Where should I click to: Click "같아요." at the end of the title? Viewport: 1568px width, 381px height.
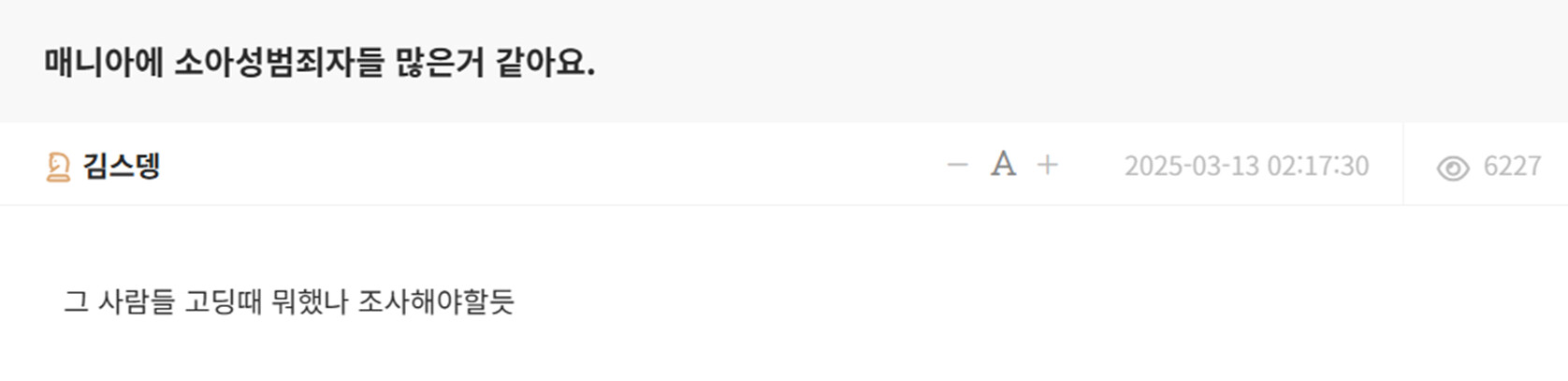545,63
